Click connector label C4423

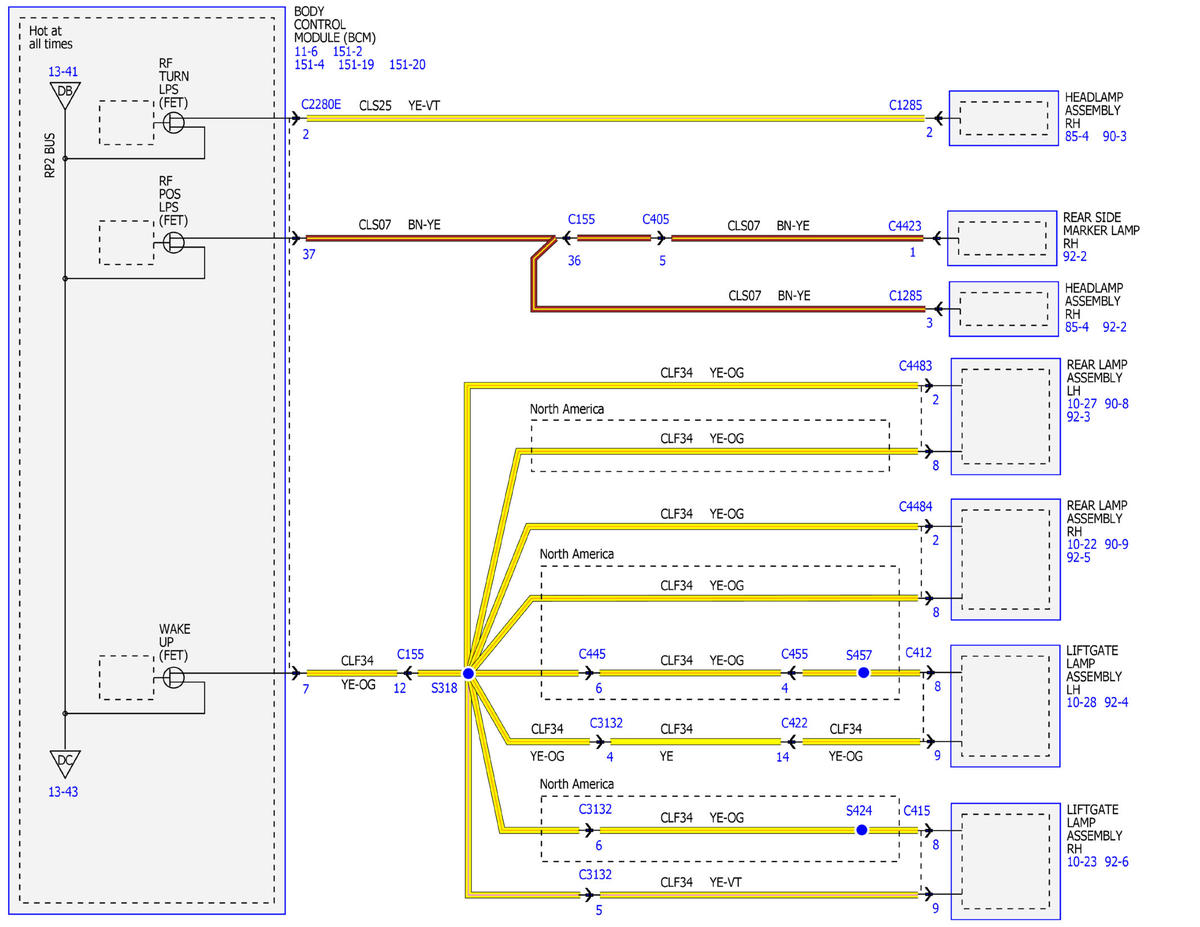(905, 226)
